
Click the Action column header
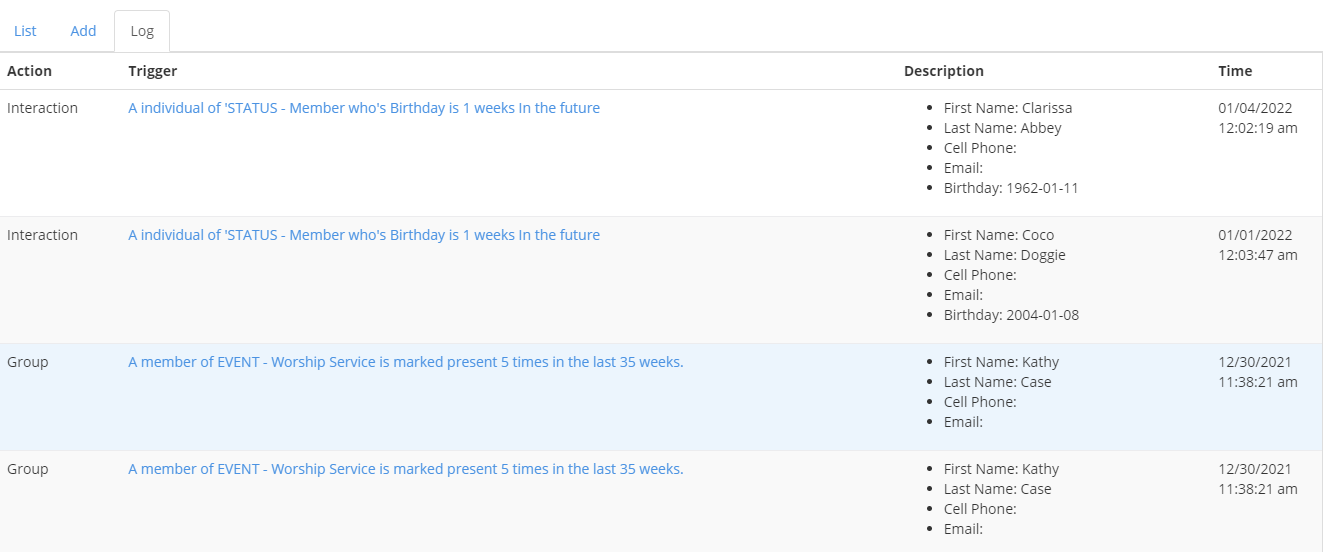point(29,71)
